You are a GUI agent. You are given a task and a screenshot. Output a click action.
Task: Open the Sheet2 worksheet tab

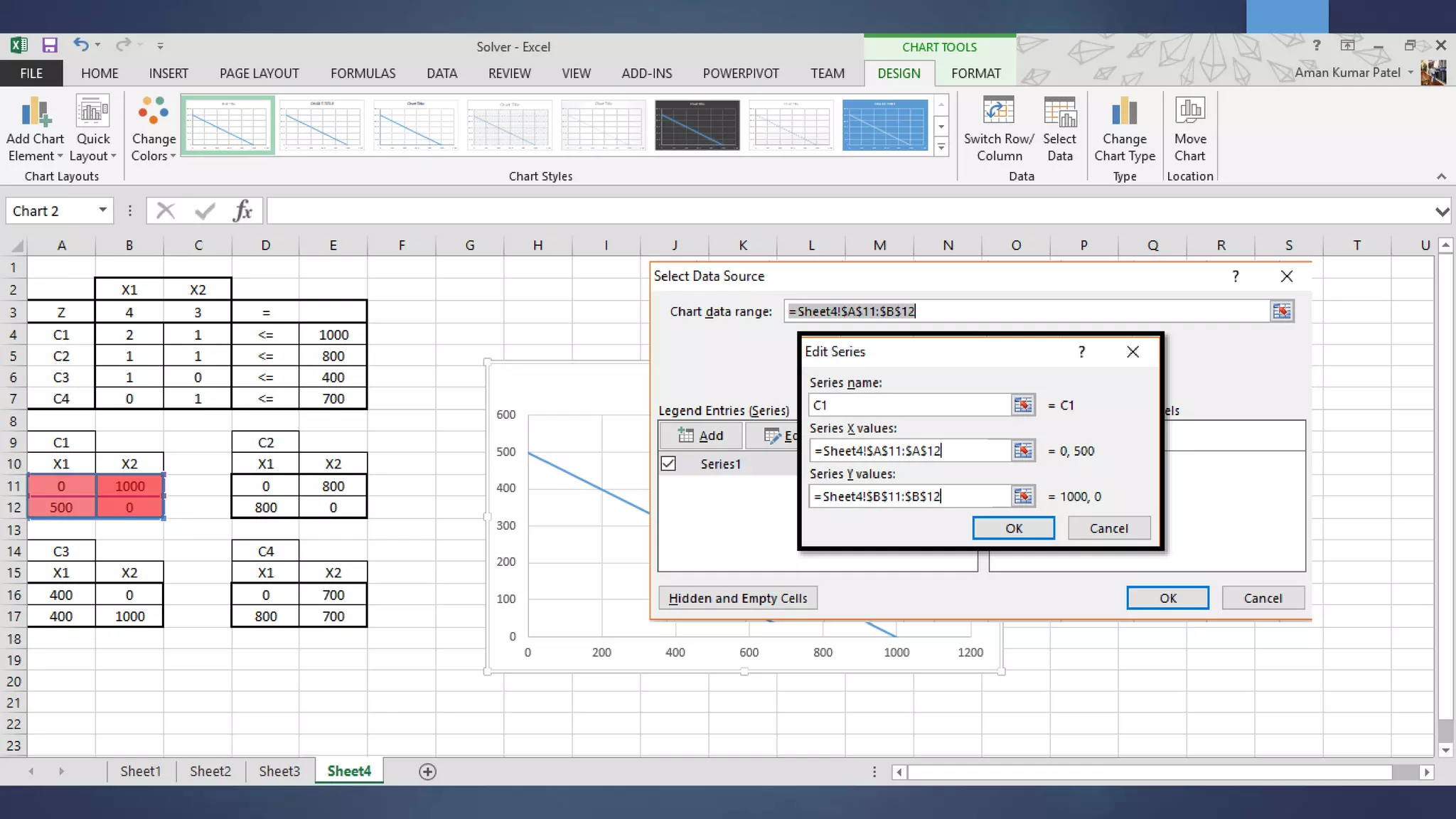coord(210,771)
